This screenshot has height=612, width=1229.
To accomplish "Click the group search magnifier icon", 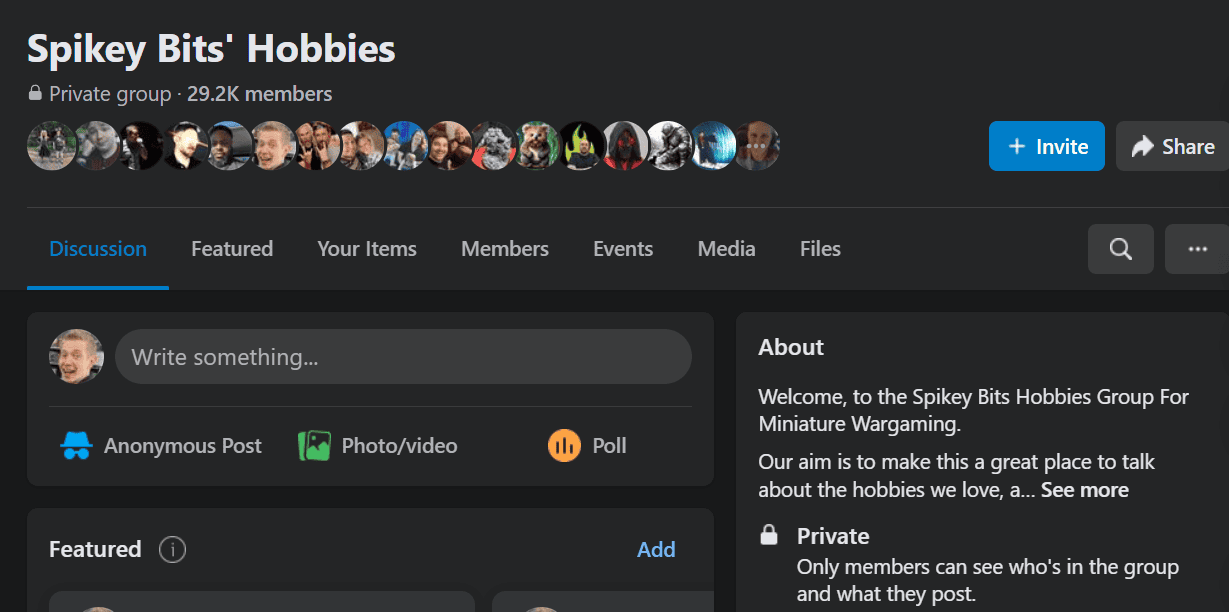I will point(1120,249).
